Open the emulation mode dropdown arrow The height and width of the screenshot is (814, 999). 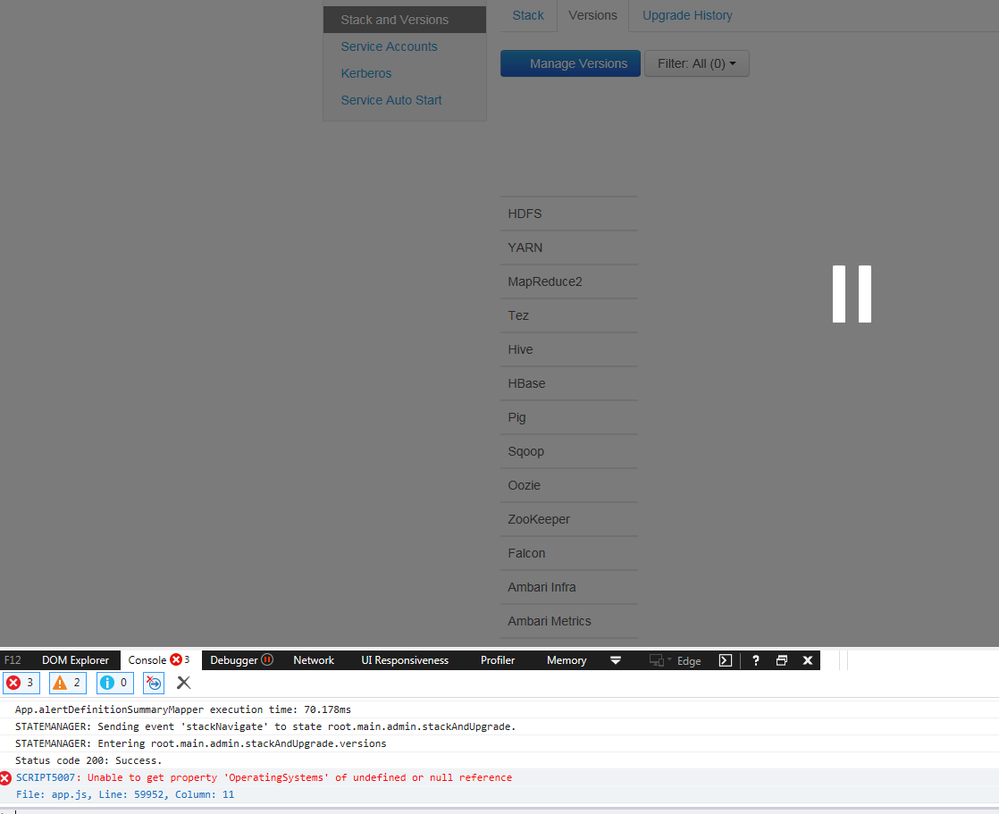[668, 660]
